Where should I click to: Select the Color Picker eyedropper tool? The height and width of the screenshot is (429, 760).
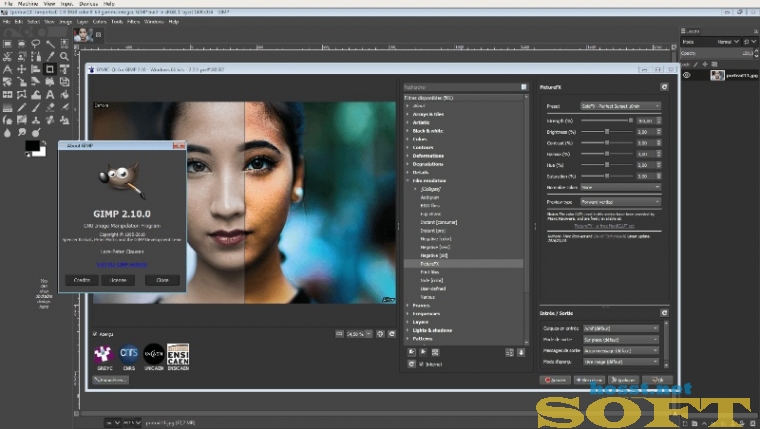point(50,57)
